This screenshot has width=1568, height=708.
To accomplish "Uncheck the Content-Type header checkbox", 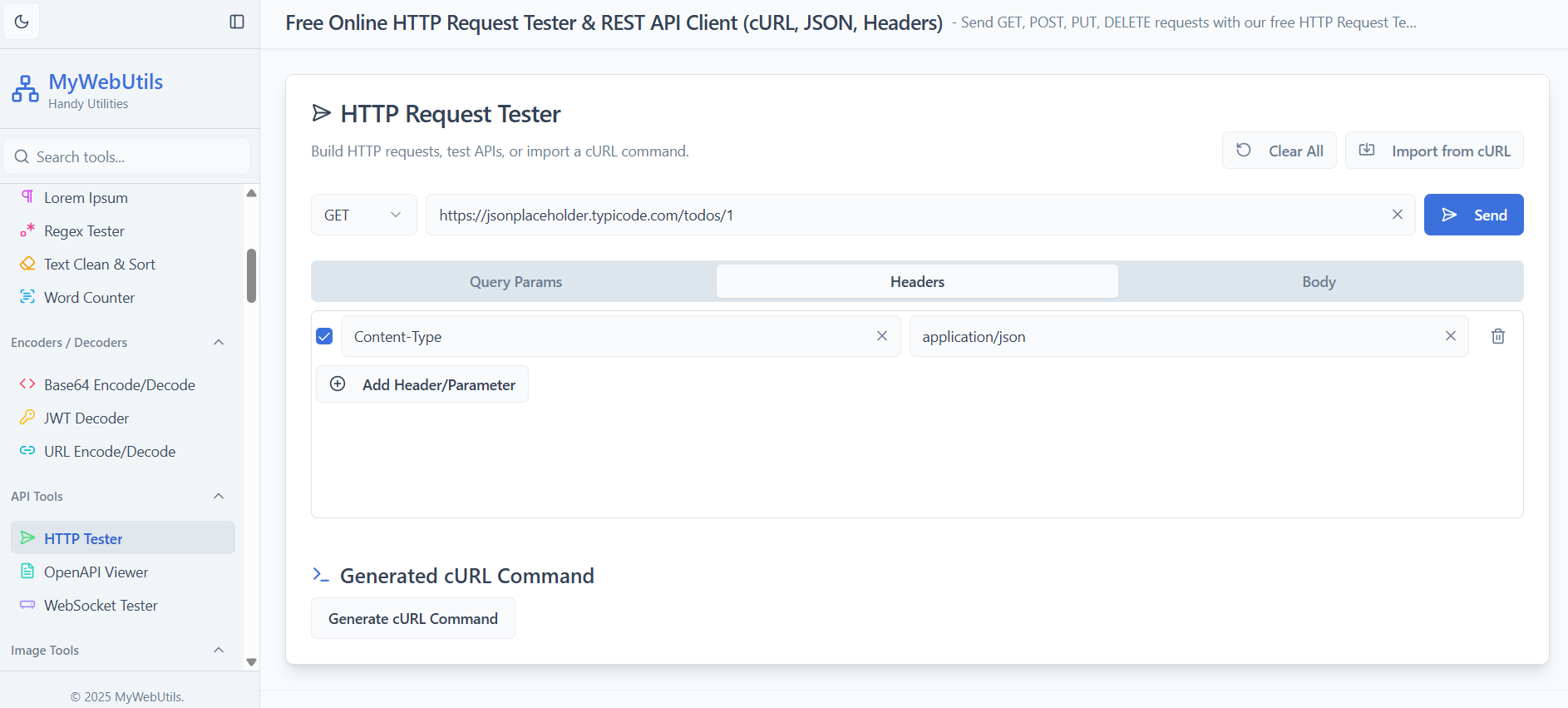I will (x=324, y=336).
